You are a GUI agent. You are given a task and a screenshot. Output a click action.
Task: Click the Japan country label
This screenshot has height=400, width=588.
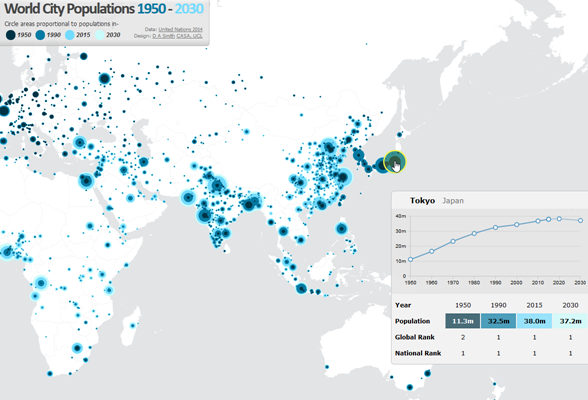point(453,201)
